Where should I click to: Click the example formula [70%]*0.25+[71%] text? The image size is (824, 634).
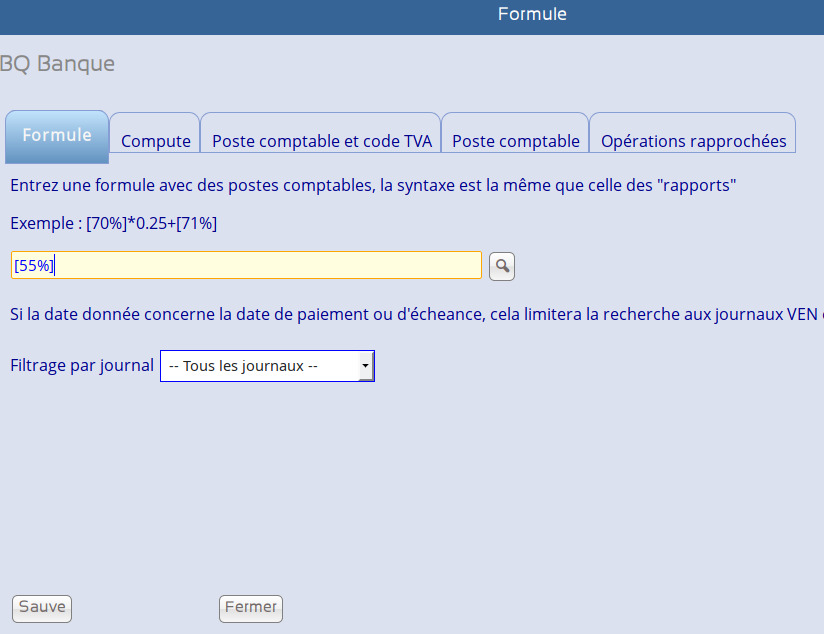pyautogui.click(x=151, y=223)
